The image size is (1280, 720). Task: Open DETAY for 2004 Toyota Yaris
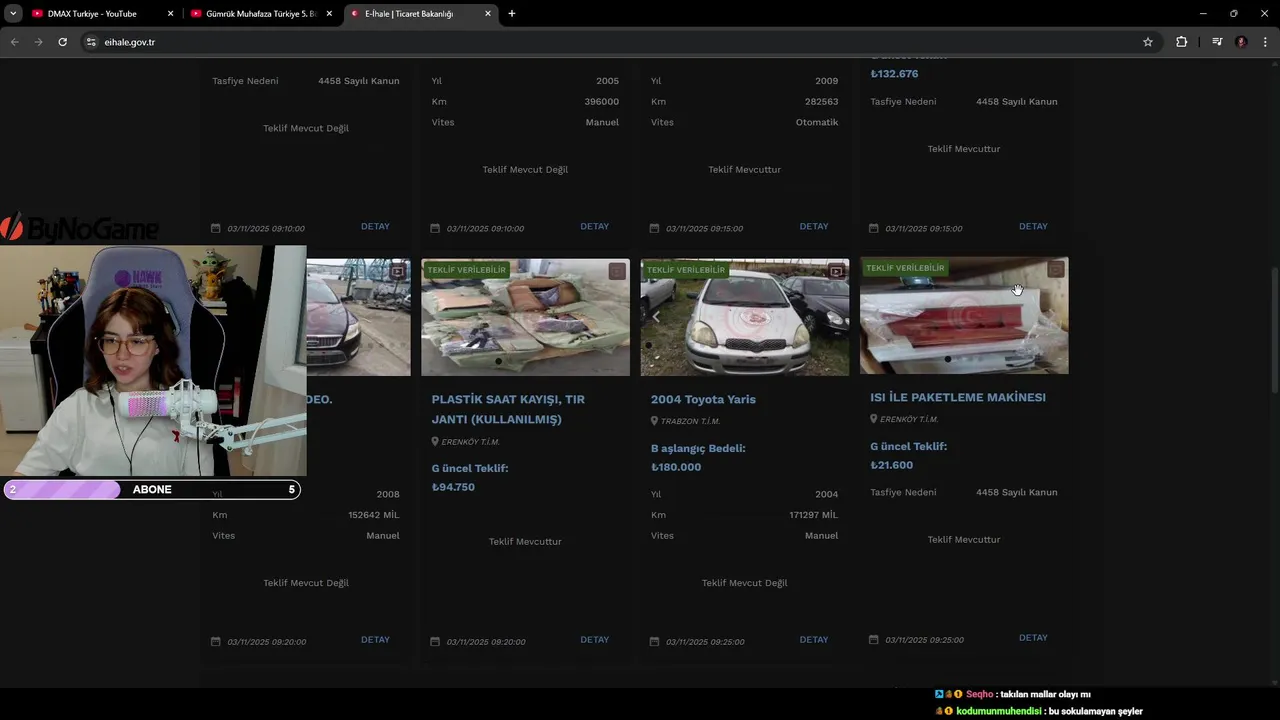[x=814, y=639]
